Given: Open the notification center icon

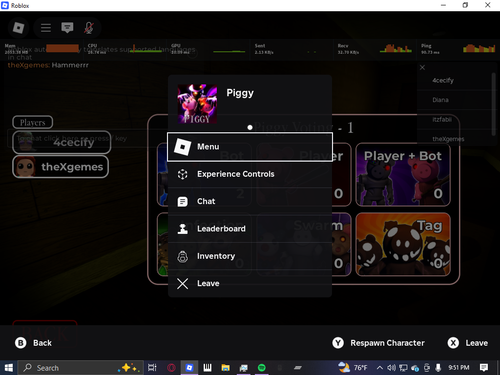Looking at the screenshot, I should click(484, 368).
